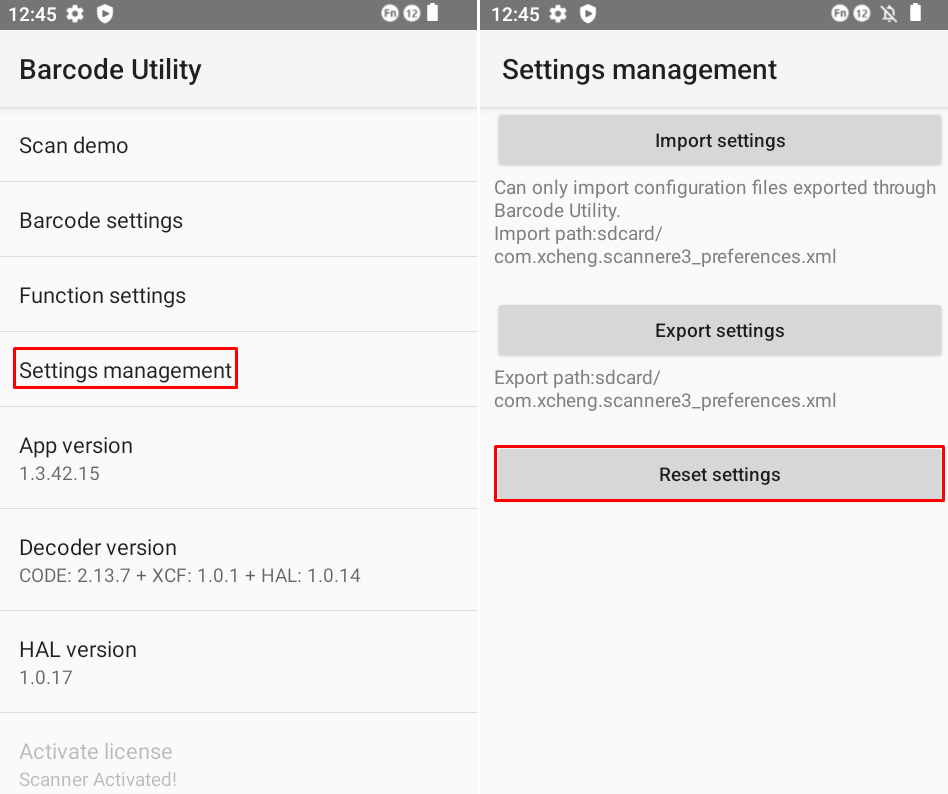Select the Decoder version row
The width and height of the screenshot is (948, 794).
tap(190, 559)
